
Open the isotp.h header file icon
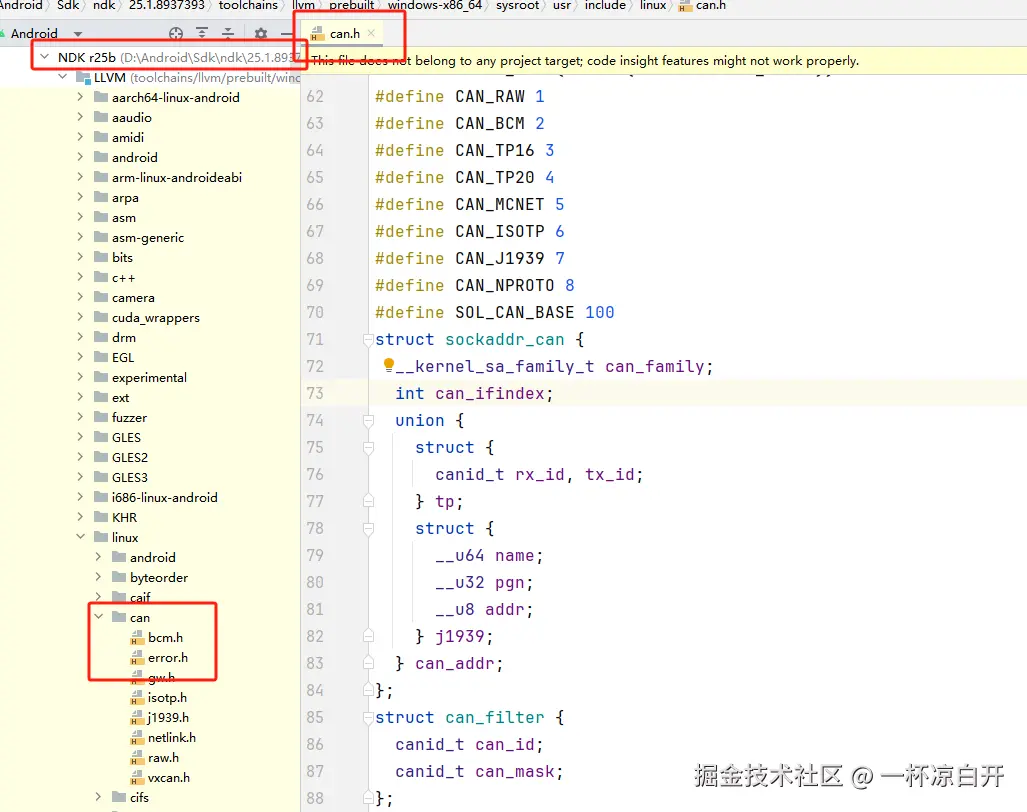click(x=137, y=697)
